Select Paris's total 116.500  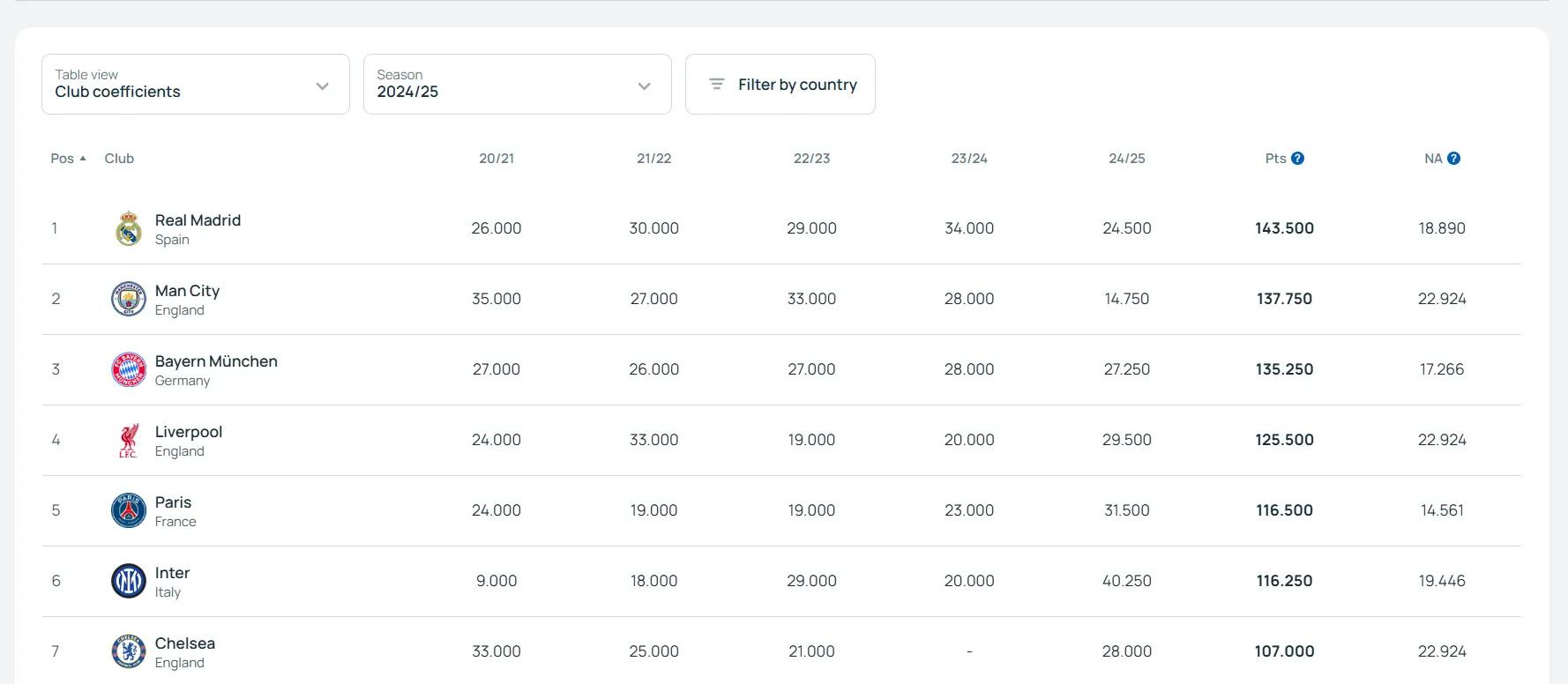point(1285,510)
